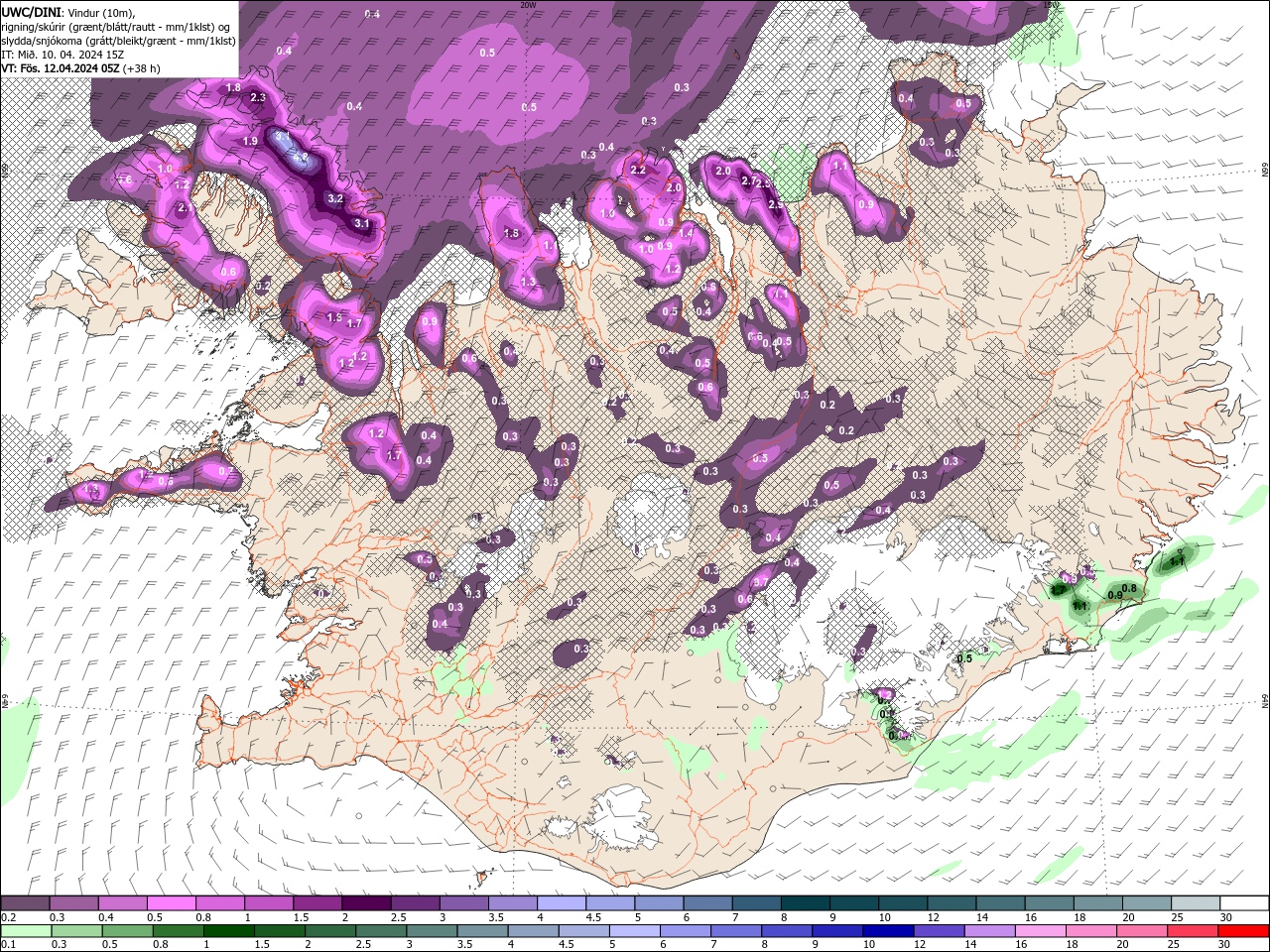The width and height of the screenshot is (1270, 952).
Task: Select the bright red 30 swatch in lower legend
Action: click(x=1244, y=931)
